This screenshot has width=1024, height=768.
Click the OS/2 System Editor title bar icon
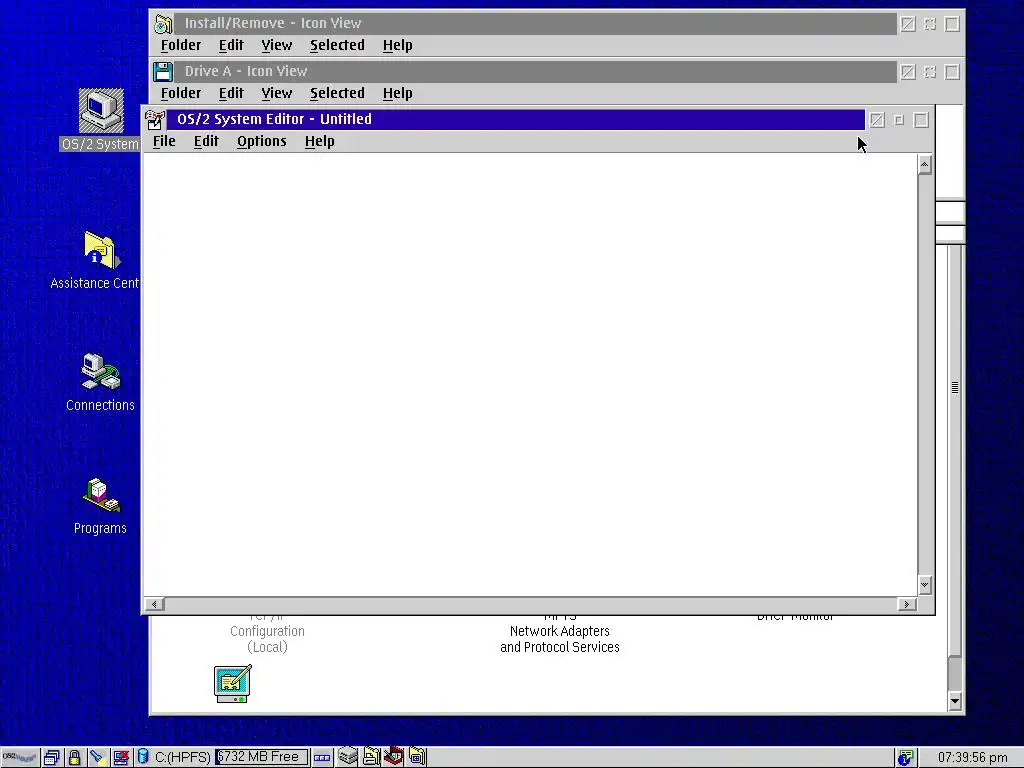point(155,120)
